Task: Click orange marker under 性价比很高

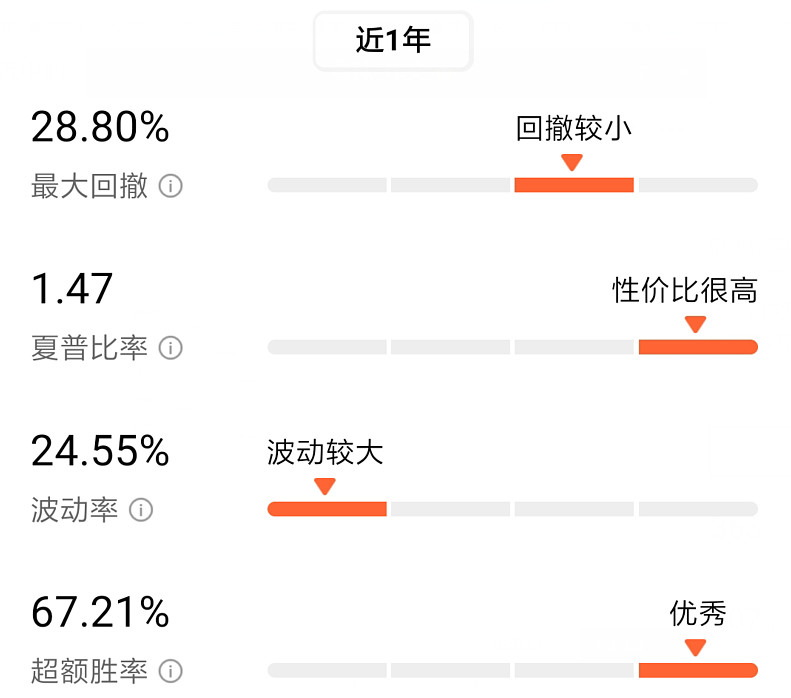Action: 695,324
